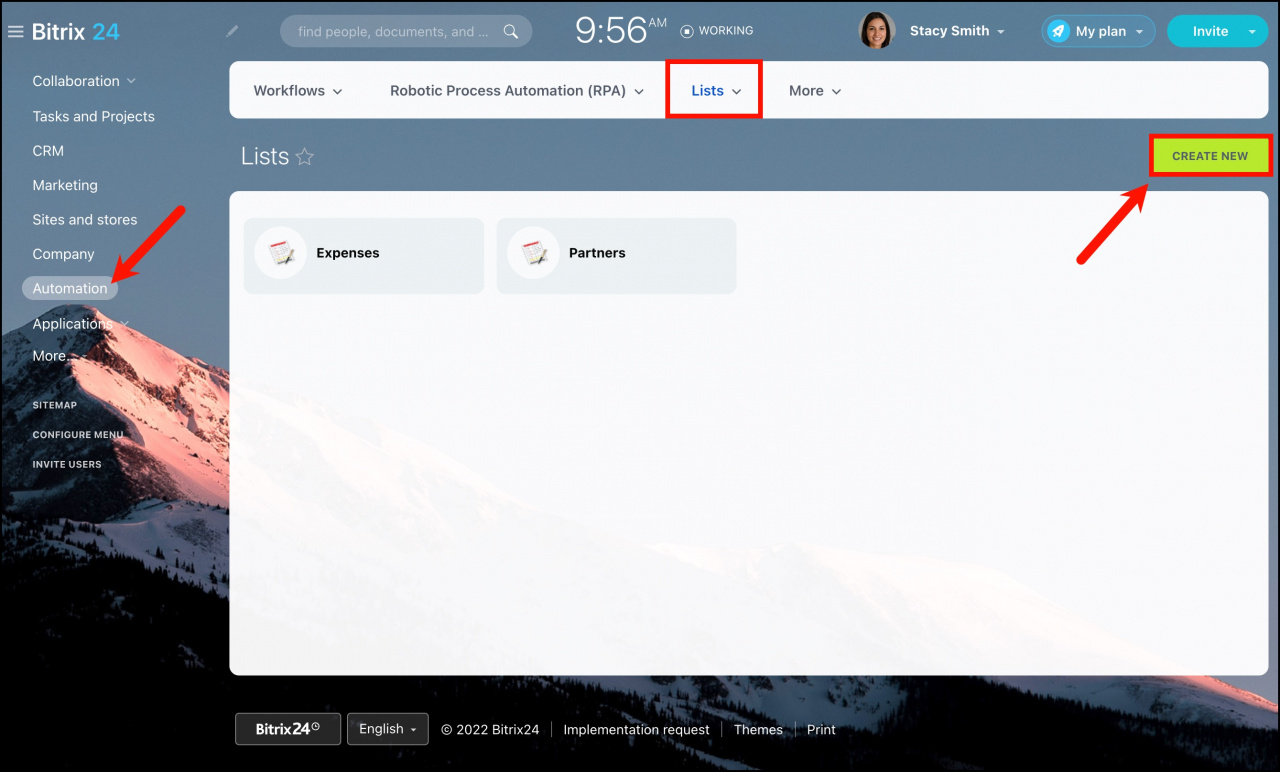Click the Create New button

pos(1210,156)
